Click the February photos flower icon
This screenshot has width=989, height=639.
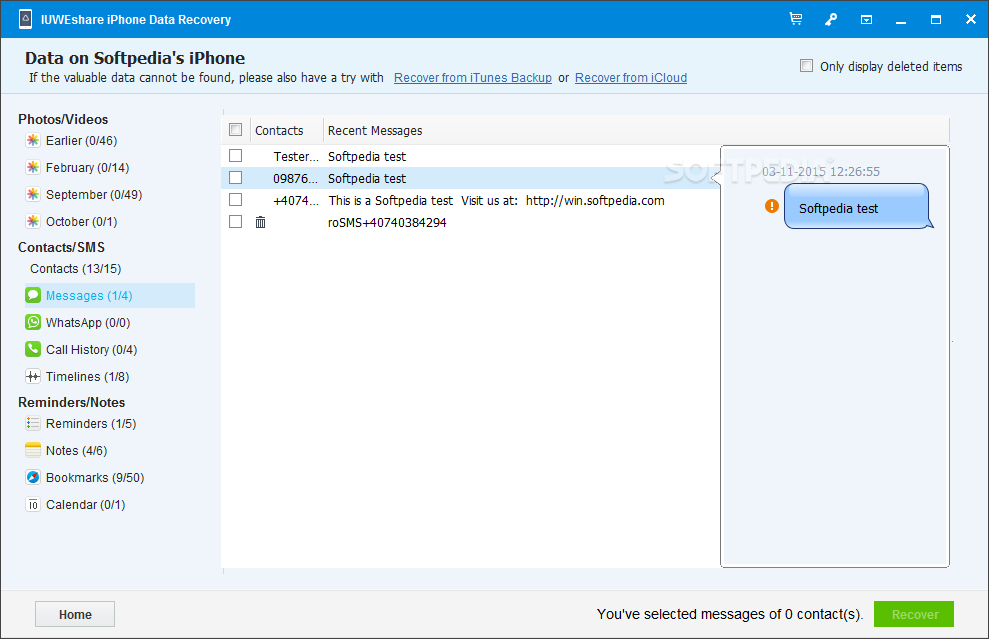click(33, 167)
